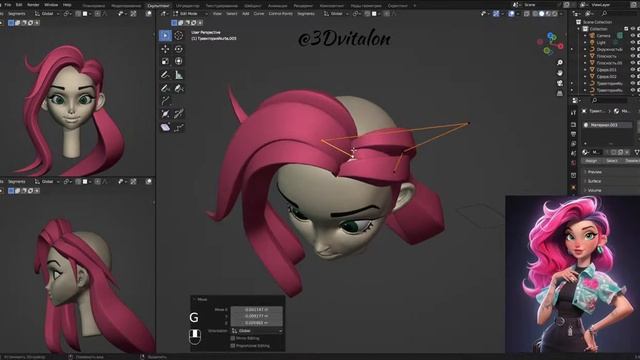Open Global orientation dropdown in top-left viewport

coord(47,13)
